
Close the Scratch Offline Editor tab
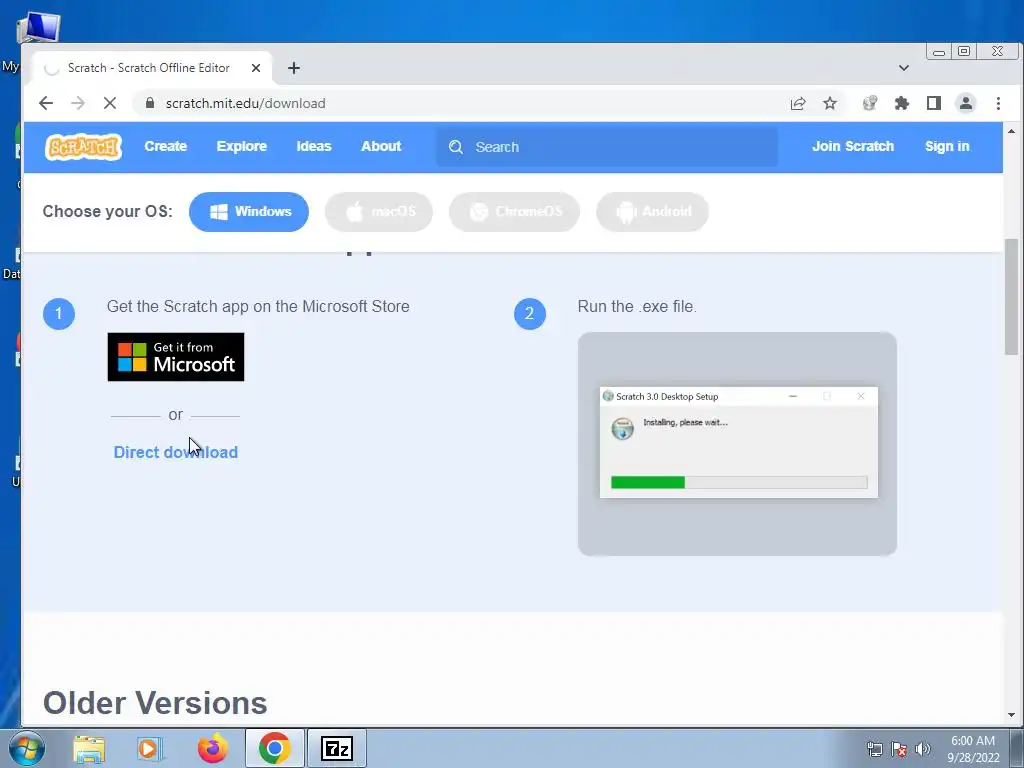tap(256, 68)
